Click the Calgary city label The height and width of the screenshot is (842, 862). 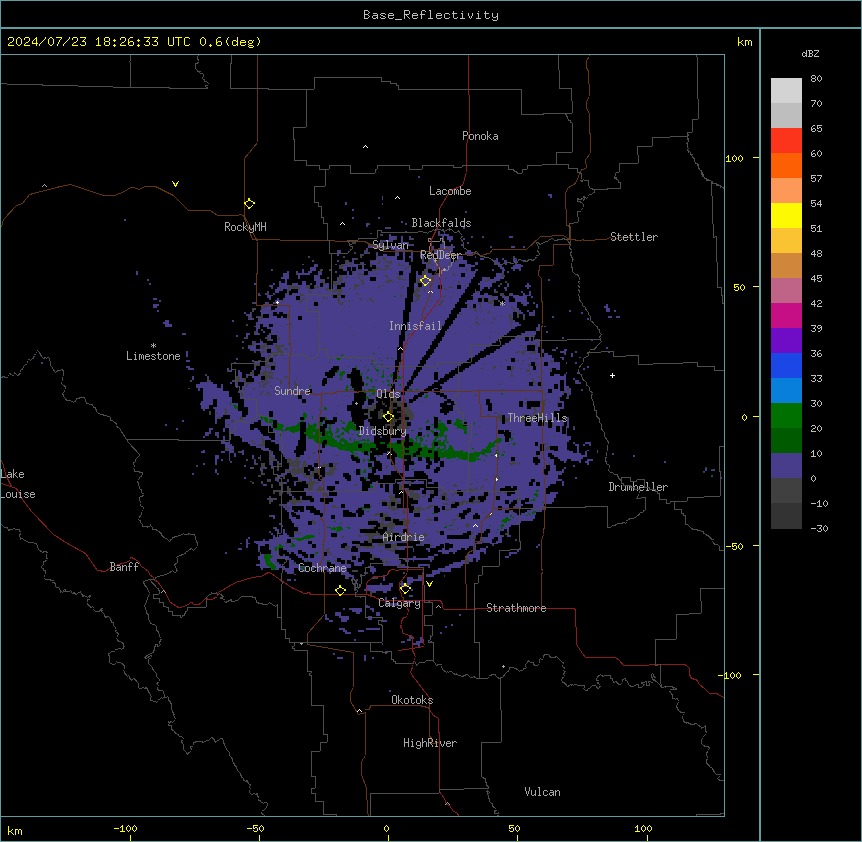pos(399,603)
